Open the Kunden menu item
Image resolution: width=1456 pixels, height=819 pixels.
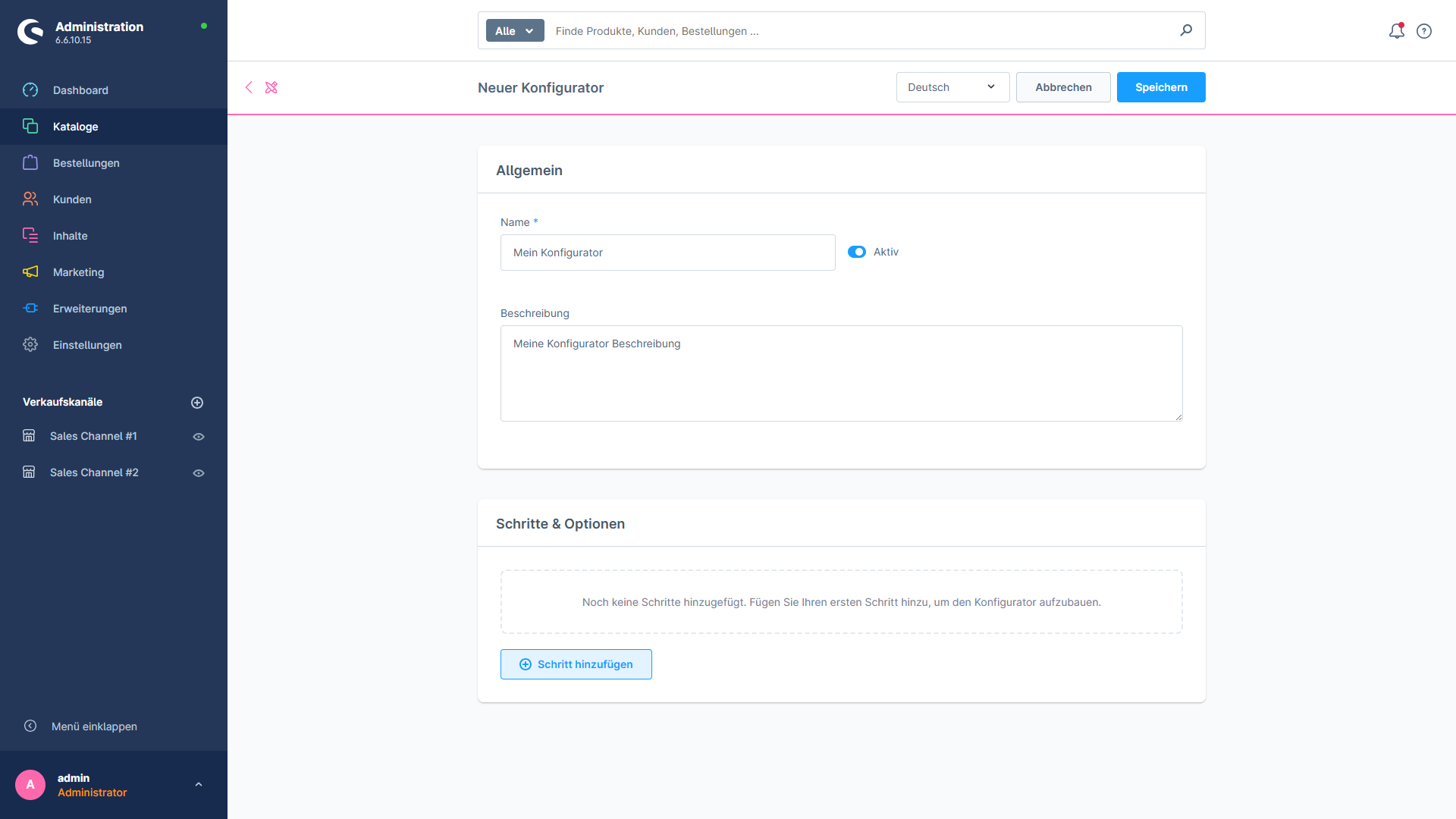(114, 199)
